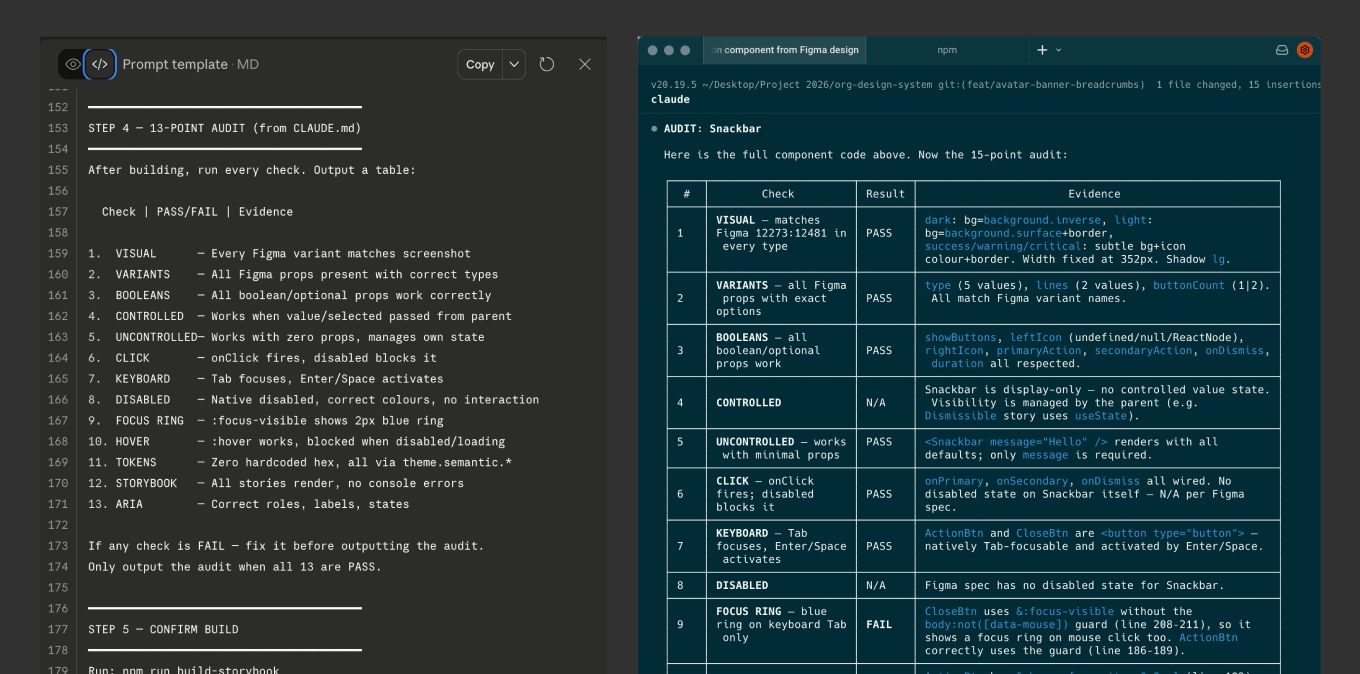The width and height of the screenshot is (1360, 674).
Task: Close the Prompt template panel
Action: (x=585, y=64)
